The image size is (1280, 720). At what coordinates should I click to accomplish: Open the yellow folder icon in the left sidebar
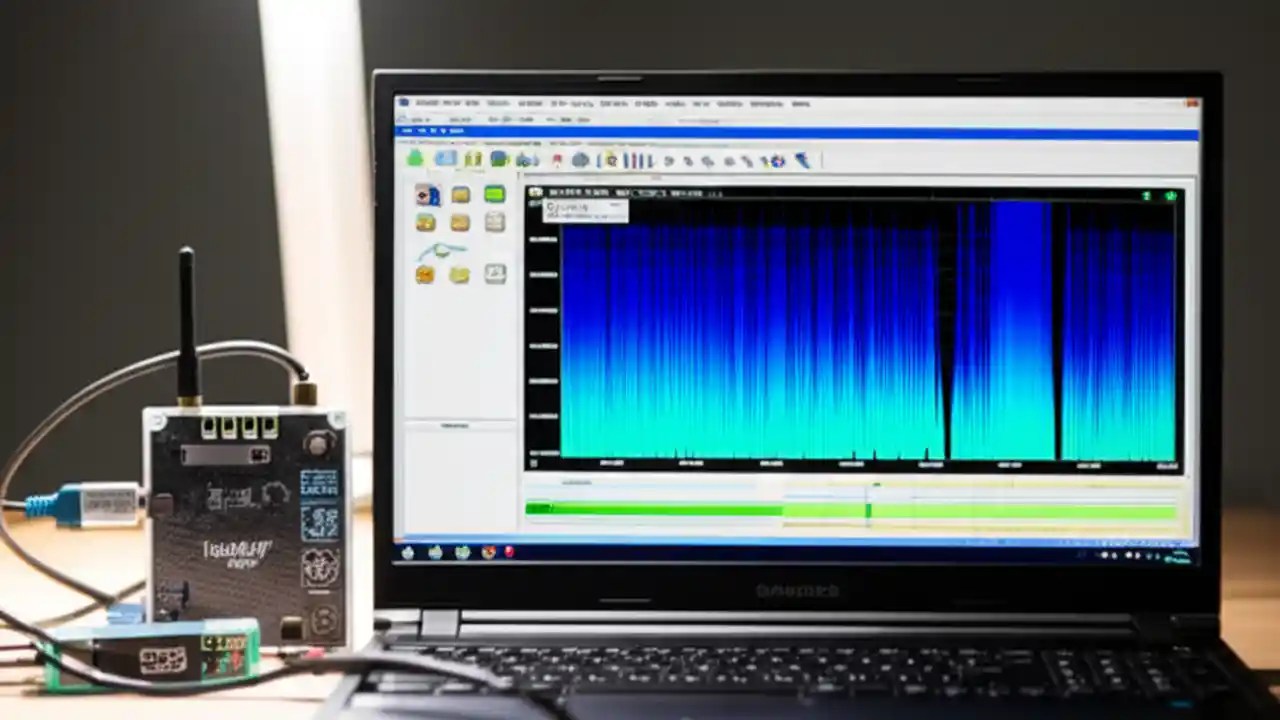tap(461, 194)
